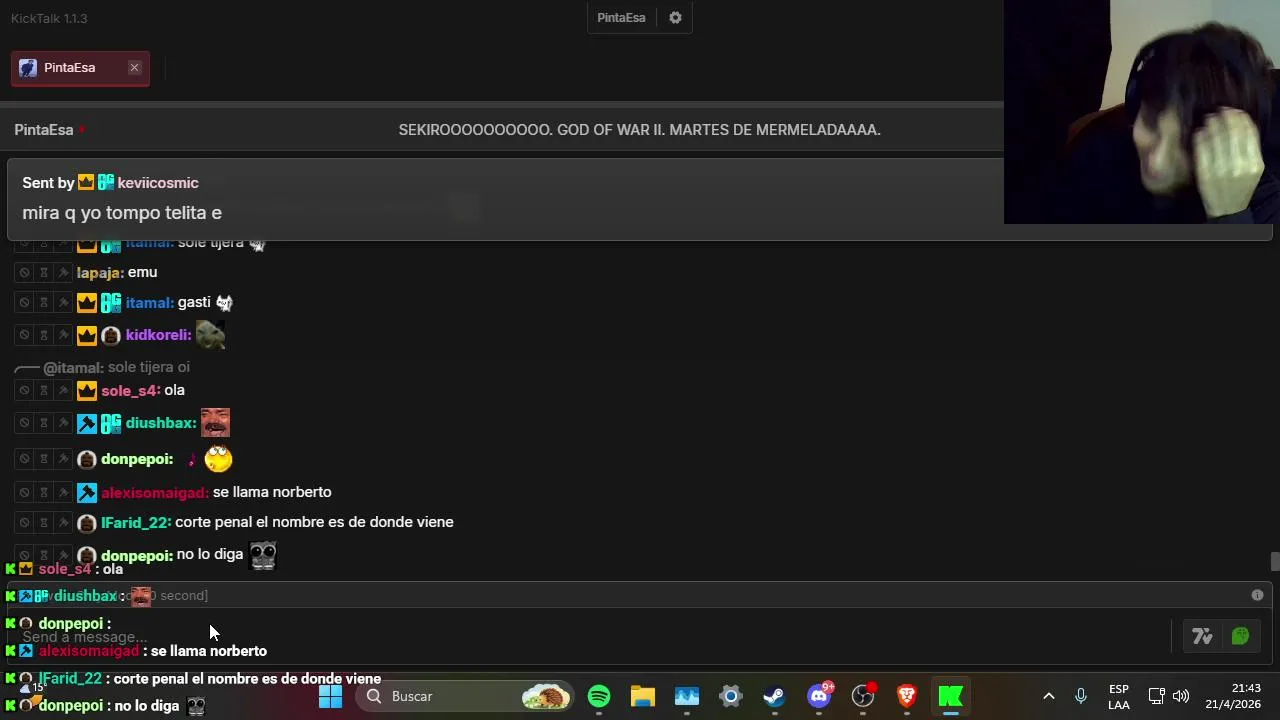Click message 'corte penal el nombre es de donde viene'
This screenshot has width=1280, height=720.
click(314, 522)
